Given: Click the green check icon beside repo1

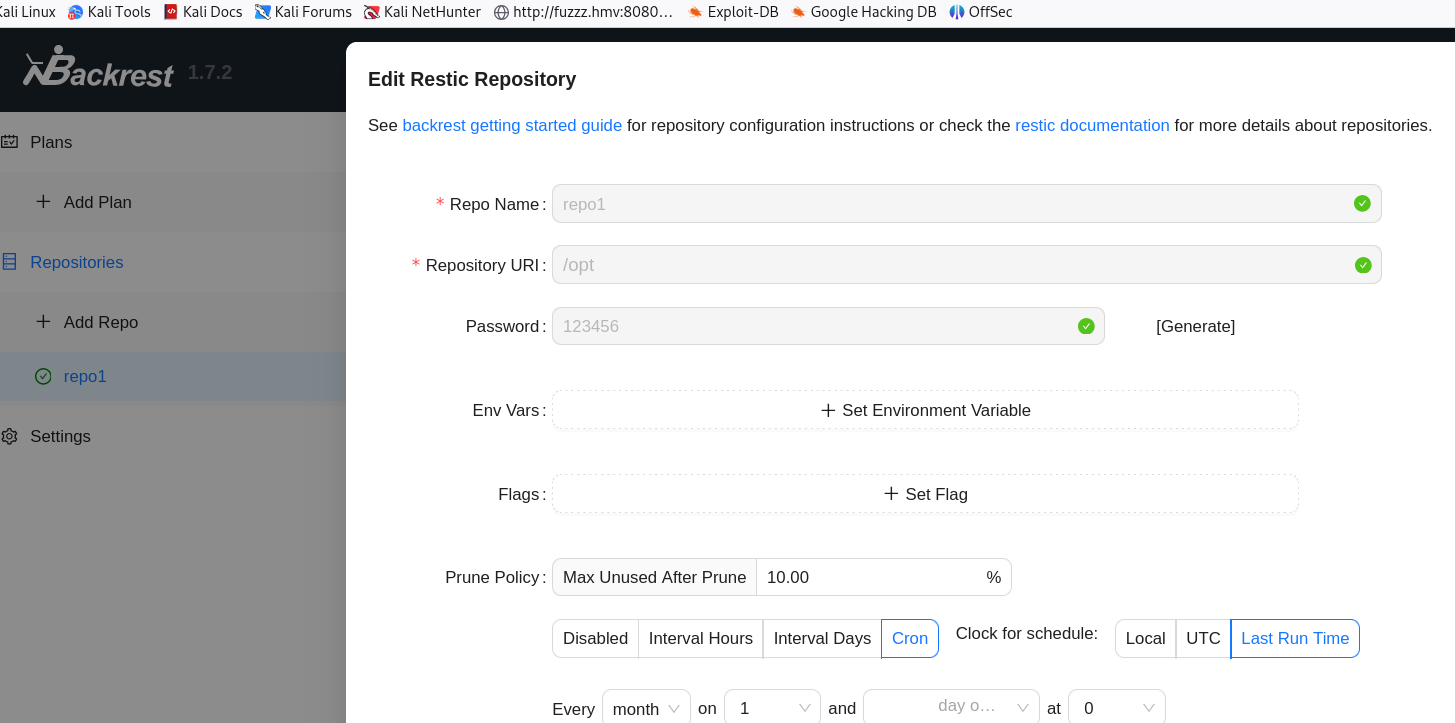Looking at the screenshot, I should [43, 376].
